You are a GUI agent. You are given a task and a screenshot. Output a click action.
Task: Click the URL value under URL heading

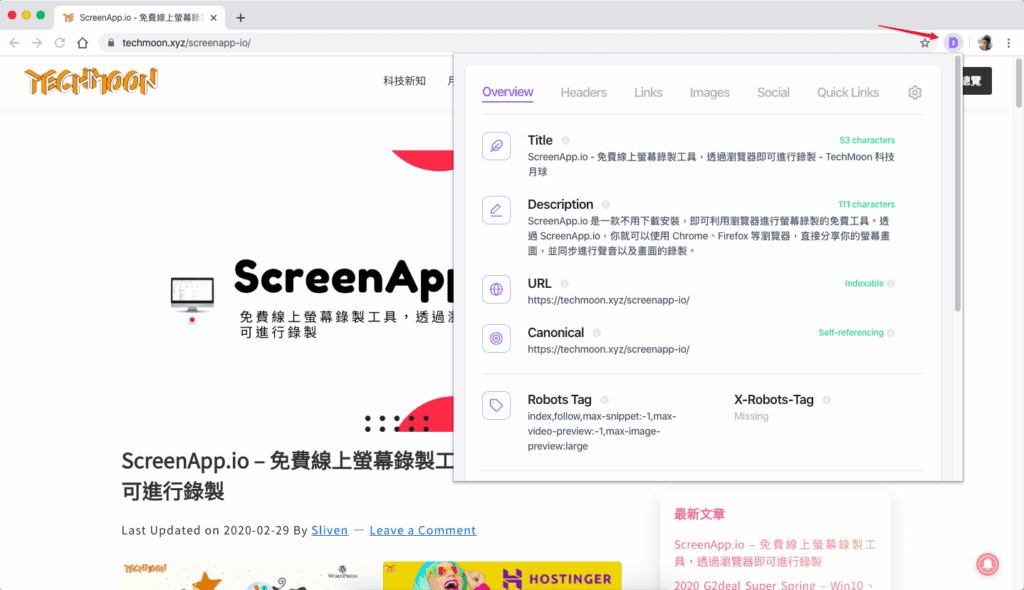[609, 301]
